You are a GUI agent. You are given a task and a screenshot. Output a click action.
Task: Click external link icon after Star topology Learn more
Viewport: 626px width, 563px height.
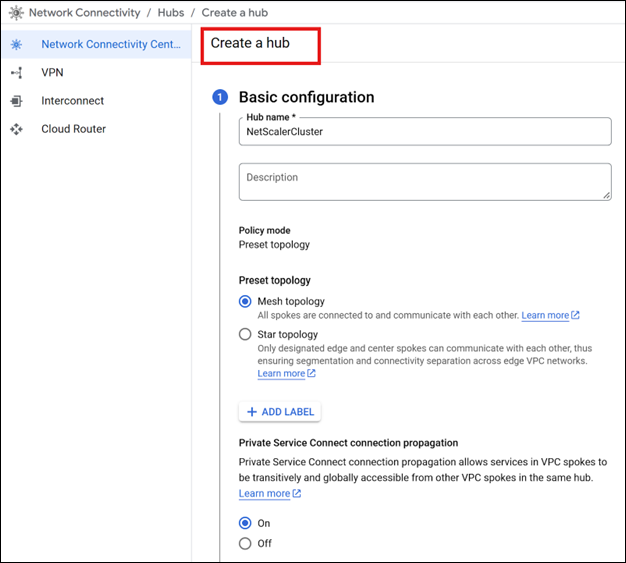311,374
